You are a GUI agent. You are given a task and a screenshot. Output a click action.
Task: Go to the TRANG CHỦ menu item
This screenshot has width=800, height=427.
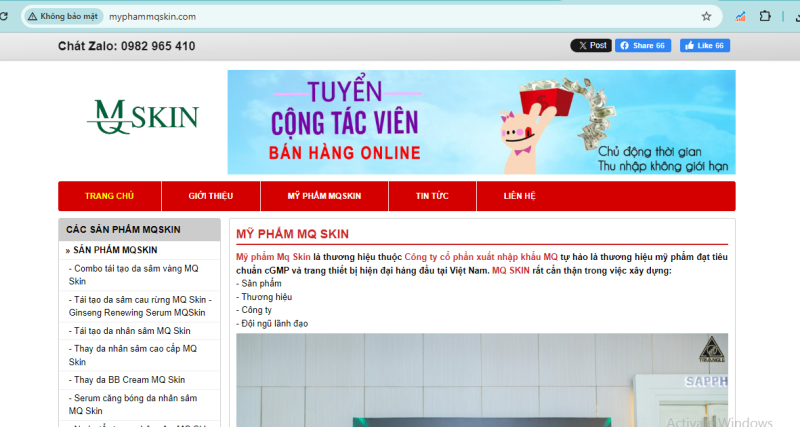pos(109,196)
